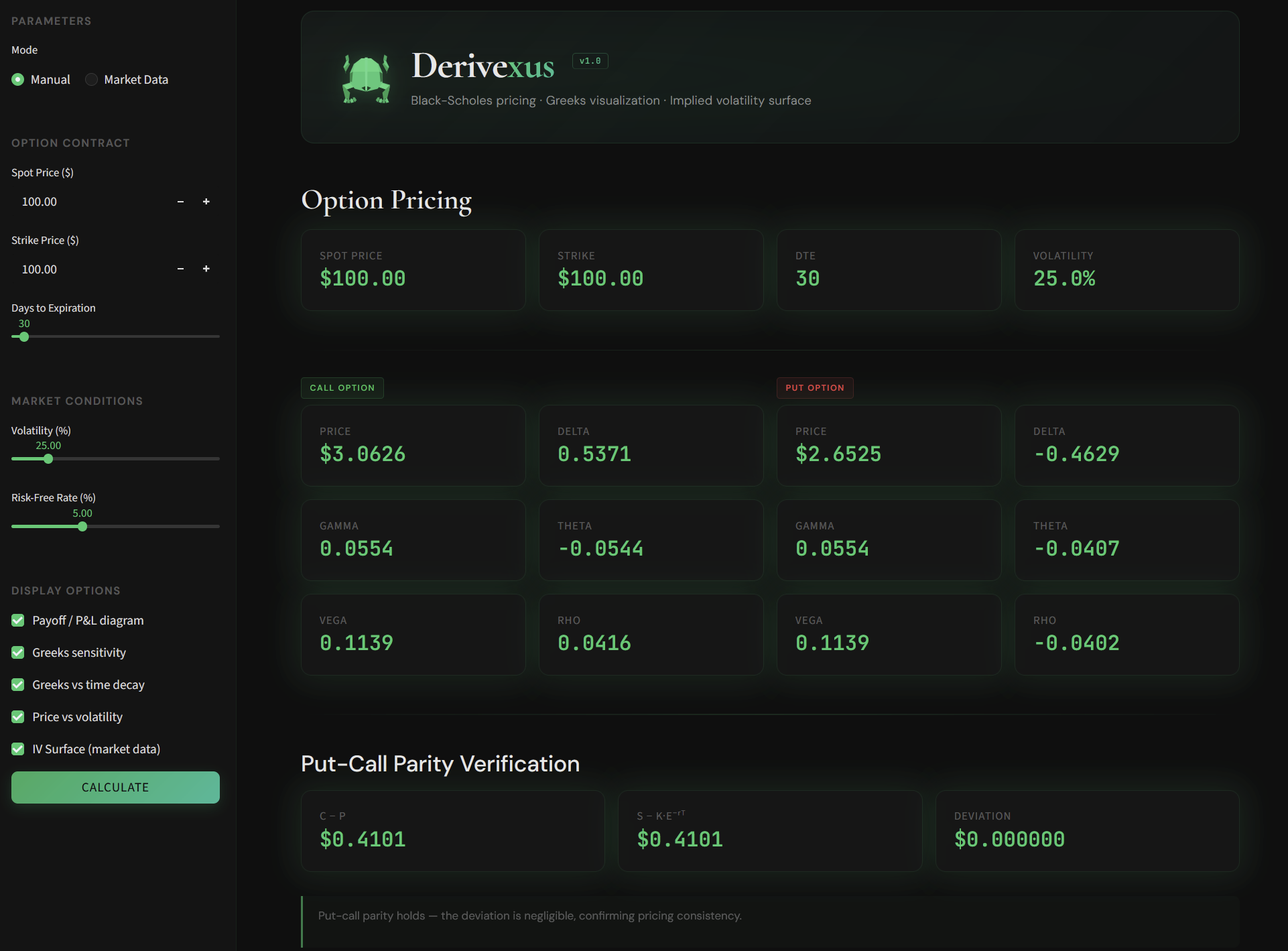
Task: Click the put theta value -0.0407
Action: tap(1076, 548)
